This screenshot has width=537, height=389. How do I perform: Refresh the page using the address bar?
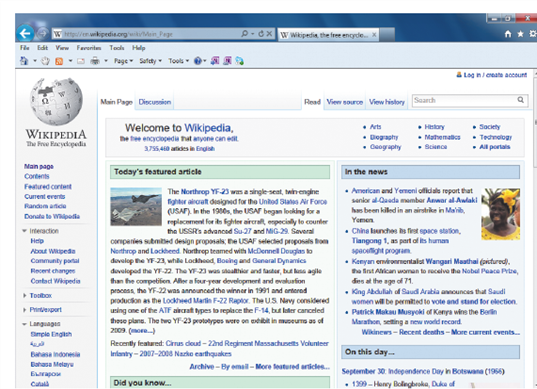coord(261,34)
